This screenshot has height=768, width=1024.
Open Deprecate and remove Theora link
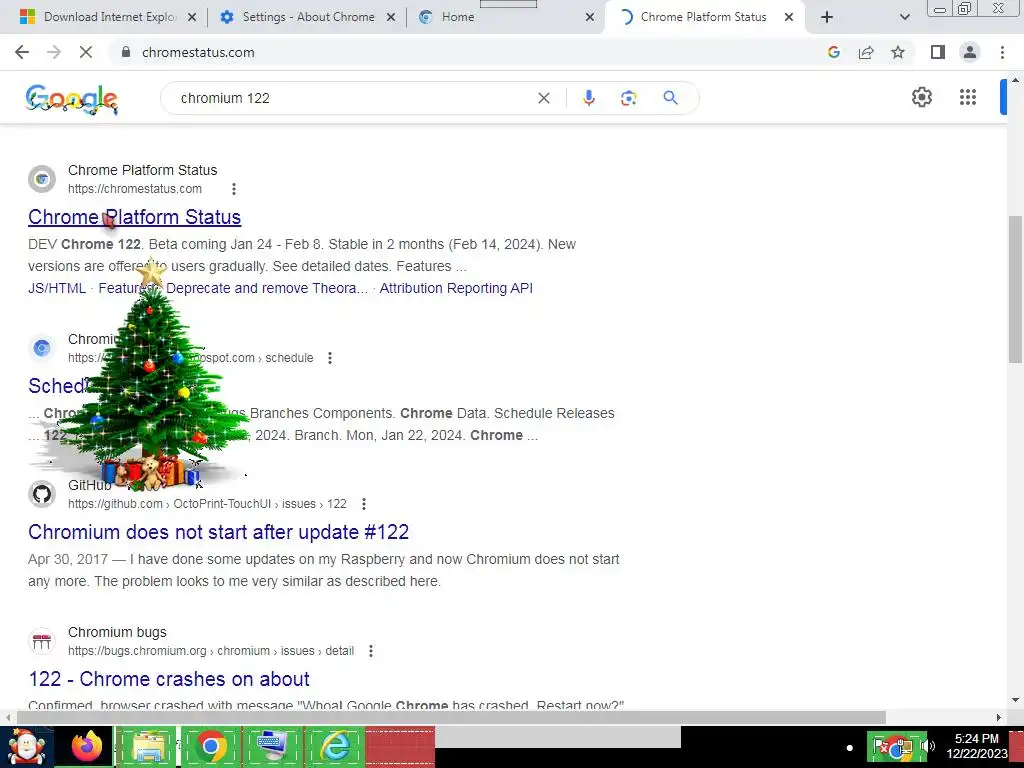pyautogui.click(x=267, y=288)
